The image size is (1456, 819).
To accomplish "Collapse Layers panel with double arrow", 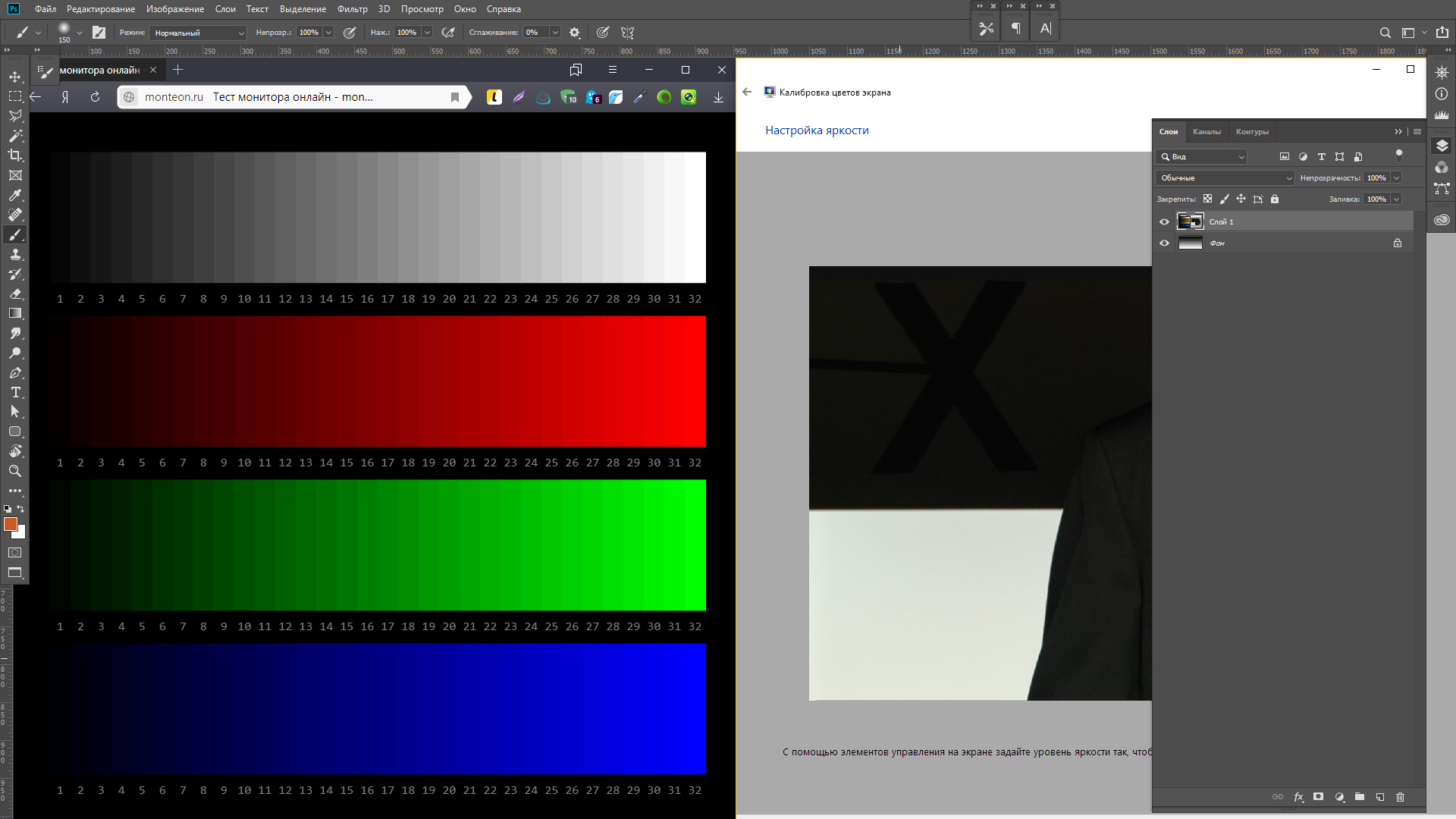I will pos(1398,131).
